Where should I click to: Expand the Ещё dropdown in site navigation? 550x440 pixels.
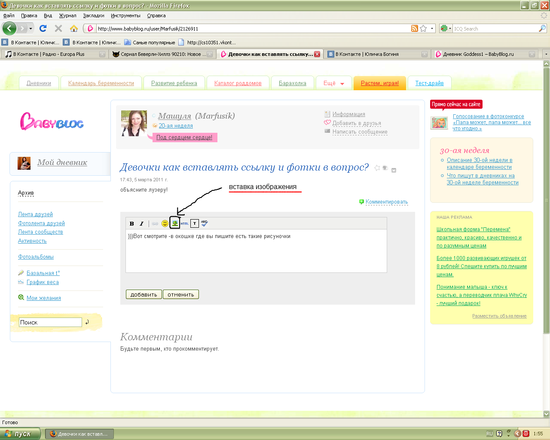point(334,83)
